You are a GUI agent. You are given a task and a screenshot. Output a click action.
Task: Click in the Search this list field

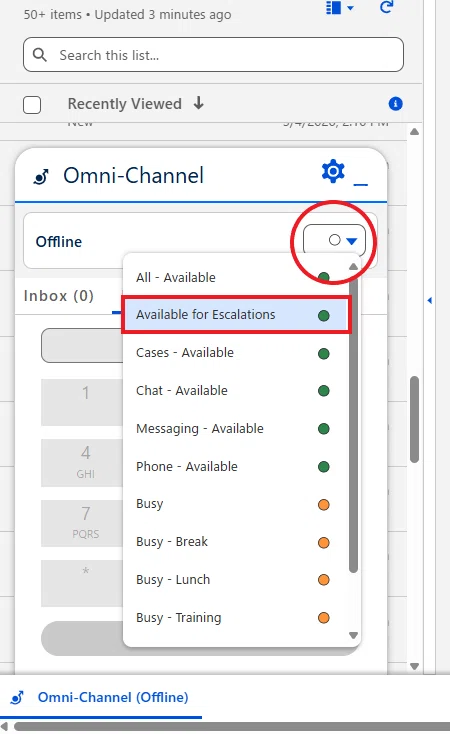click(214, 55)
